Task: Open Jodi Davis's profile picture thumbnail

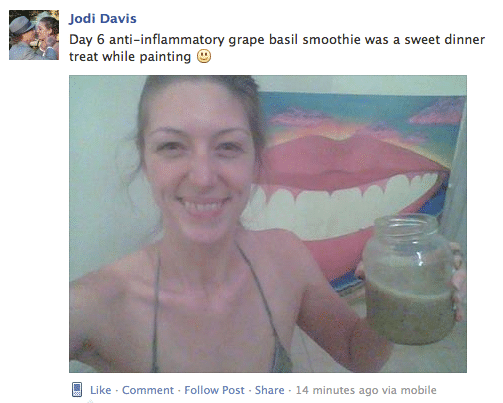Action: [34, 35]
